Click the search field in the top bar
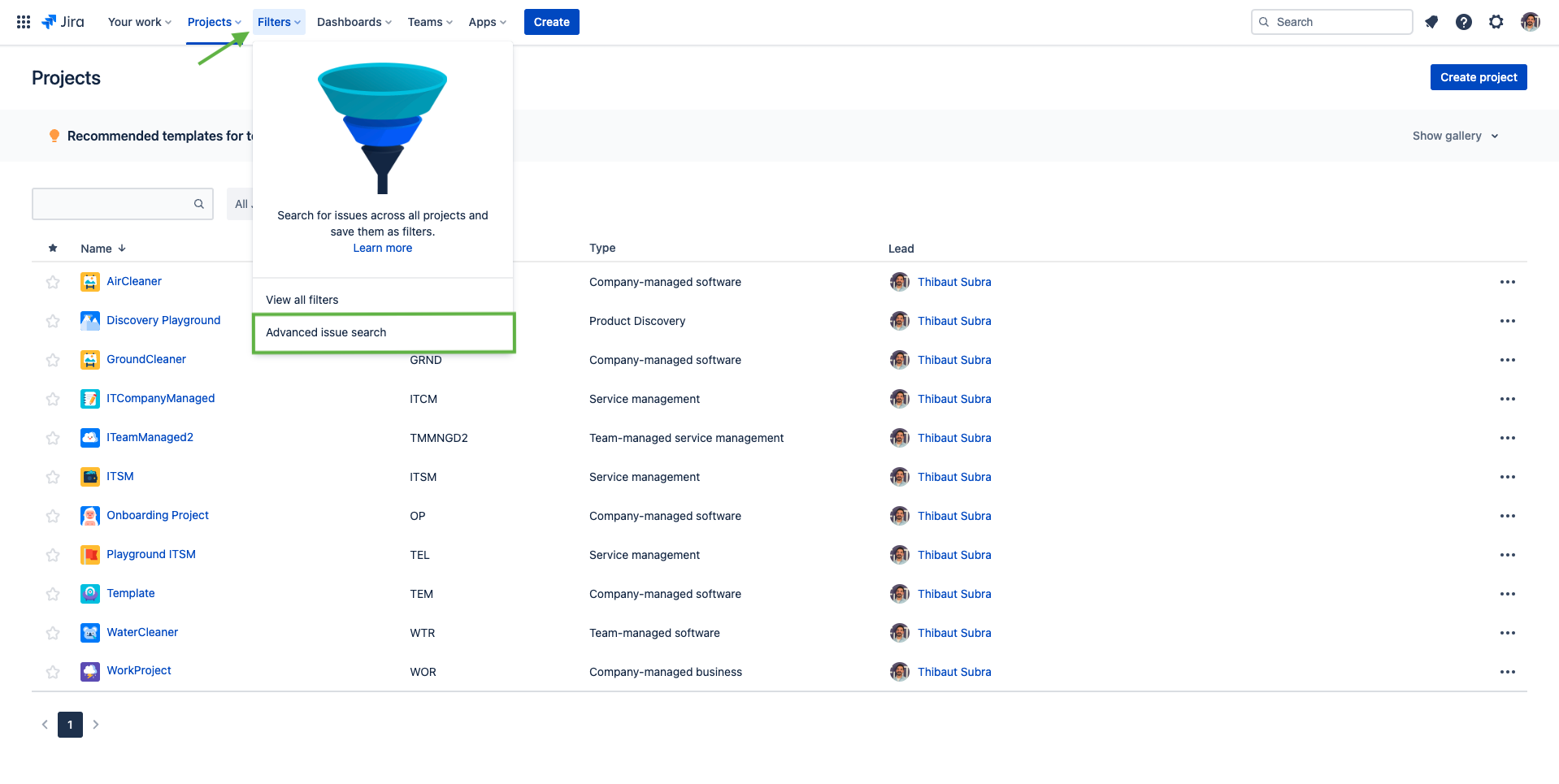Screen dimensions: 1559x784 click(x=1331, y=22)
